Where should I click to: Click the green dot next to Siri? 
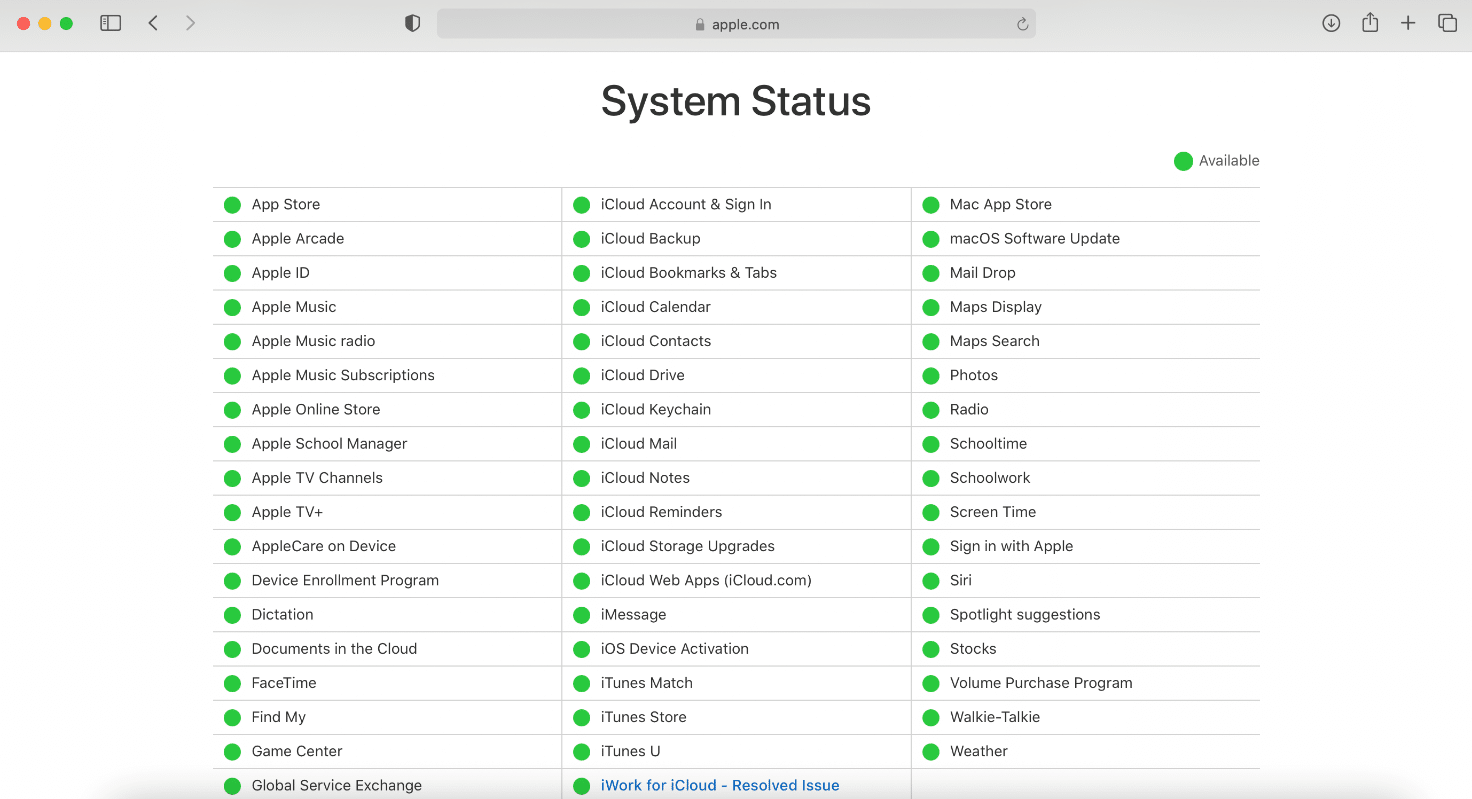coord(931,581)
